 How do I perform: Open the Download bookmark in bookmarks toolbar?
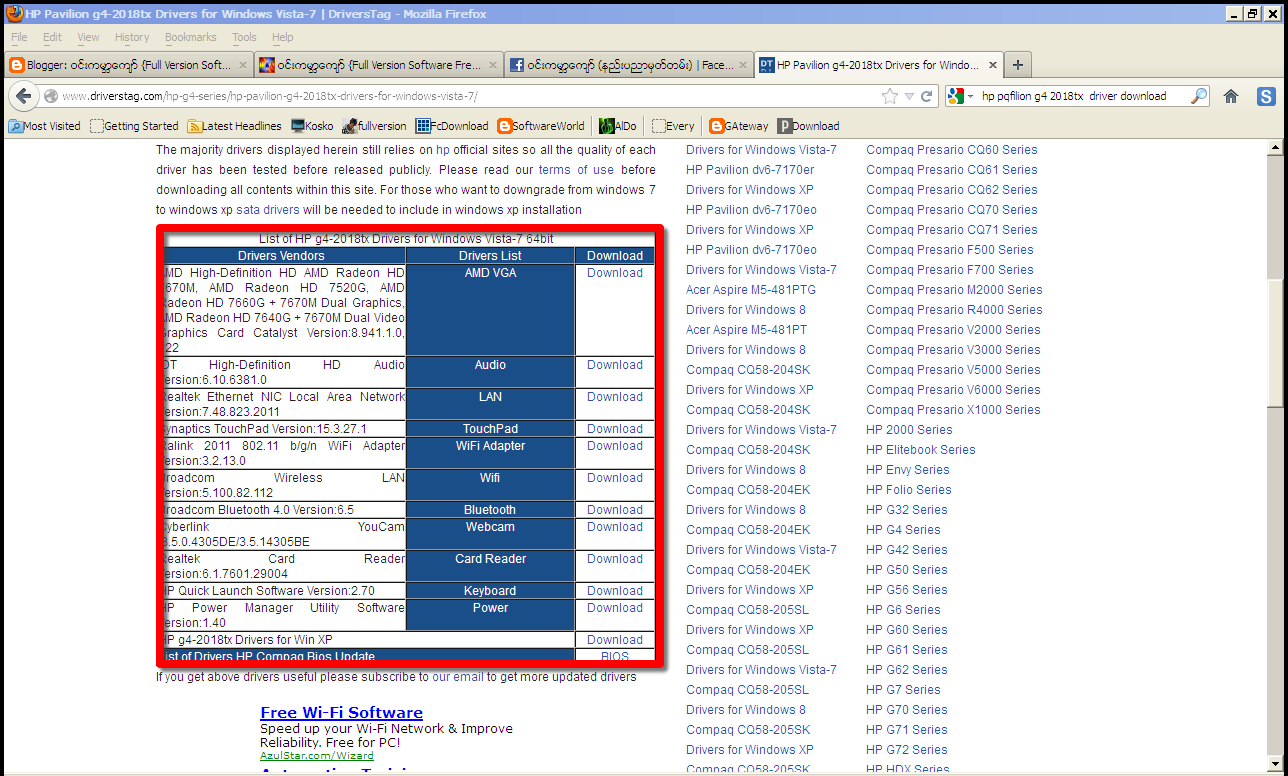coord(808,126)
